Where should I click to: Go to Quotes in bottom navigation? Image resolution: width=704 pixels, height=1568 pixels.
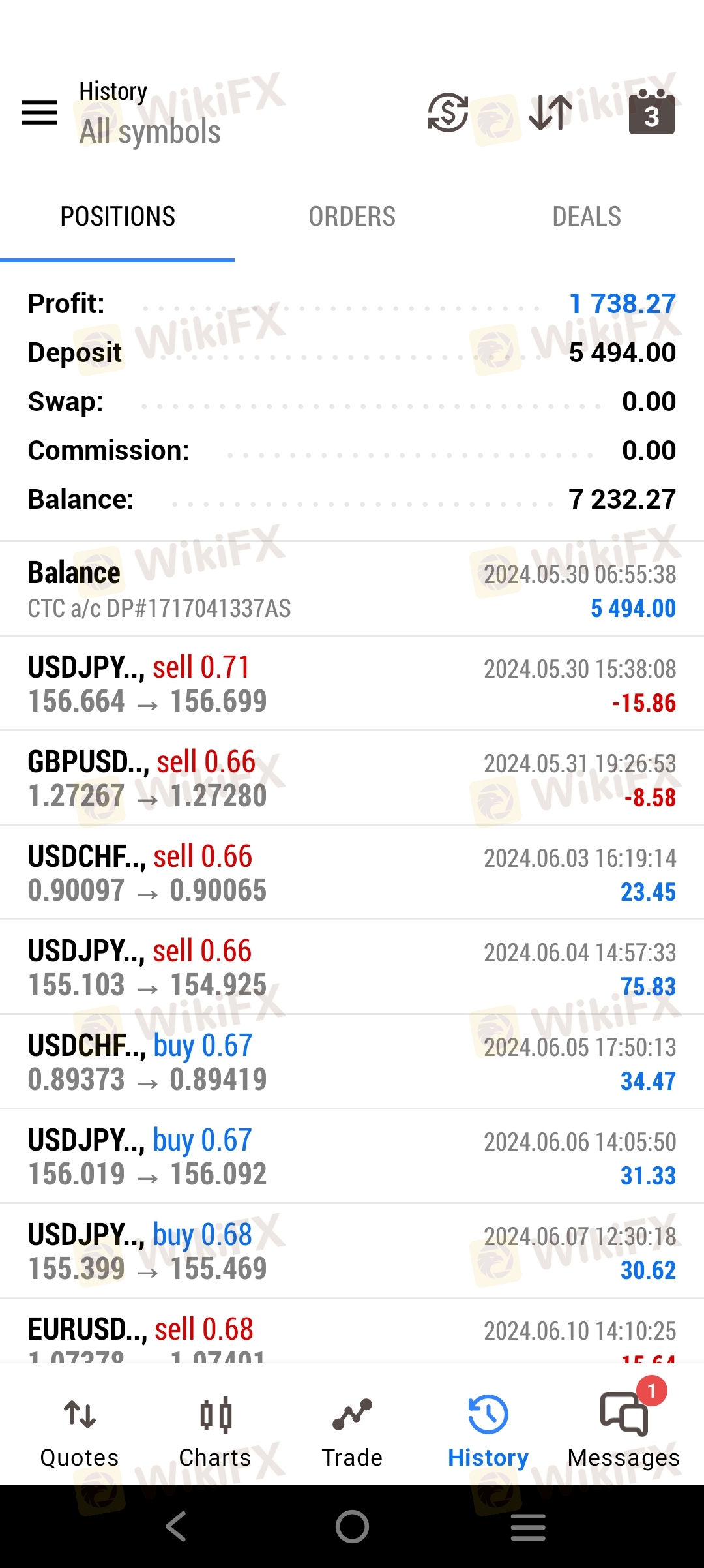(80, 1432)
